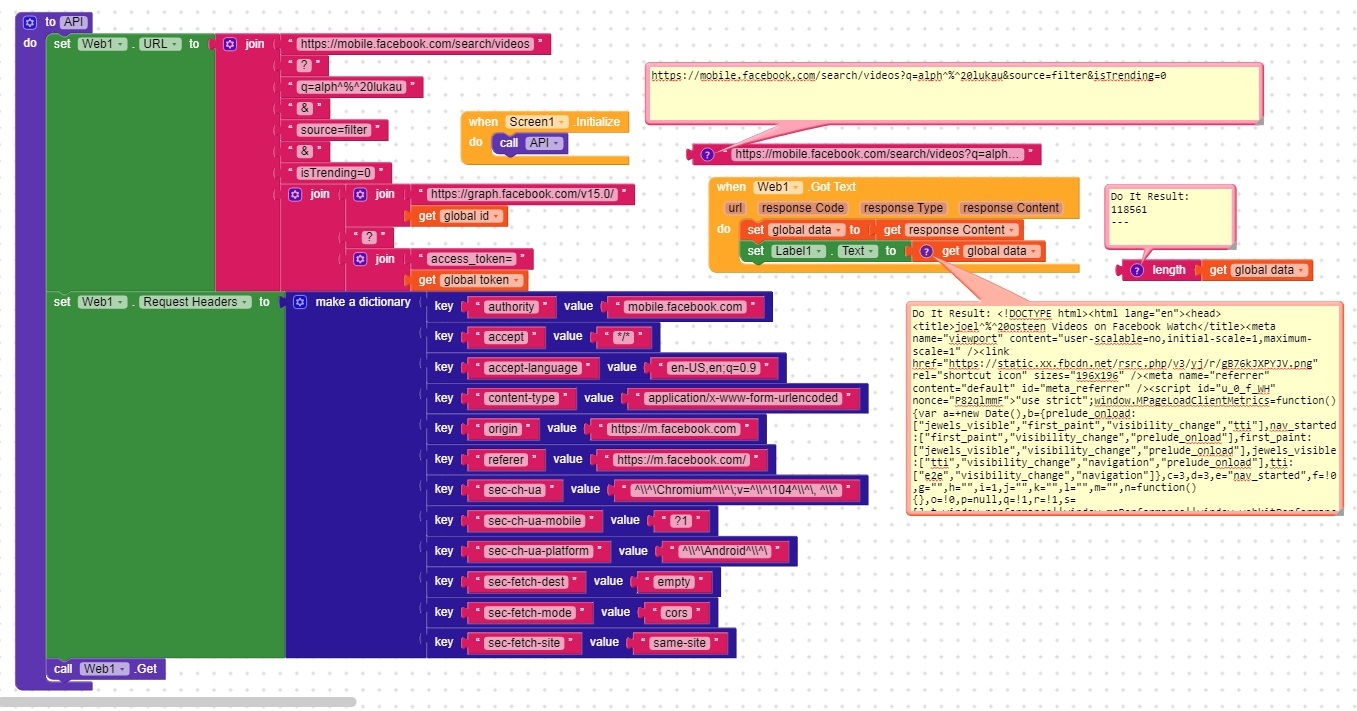Toggle the comment icon beside Label1's get global data
Image resolution: width=1357 pixels, height=711 pixels.
927,251
